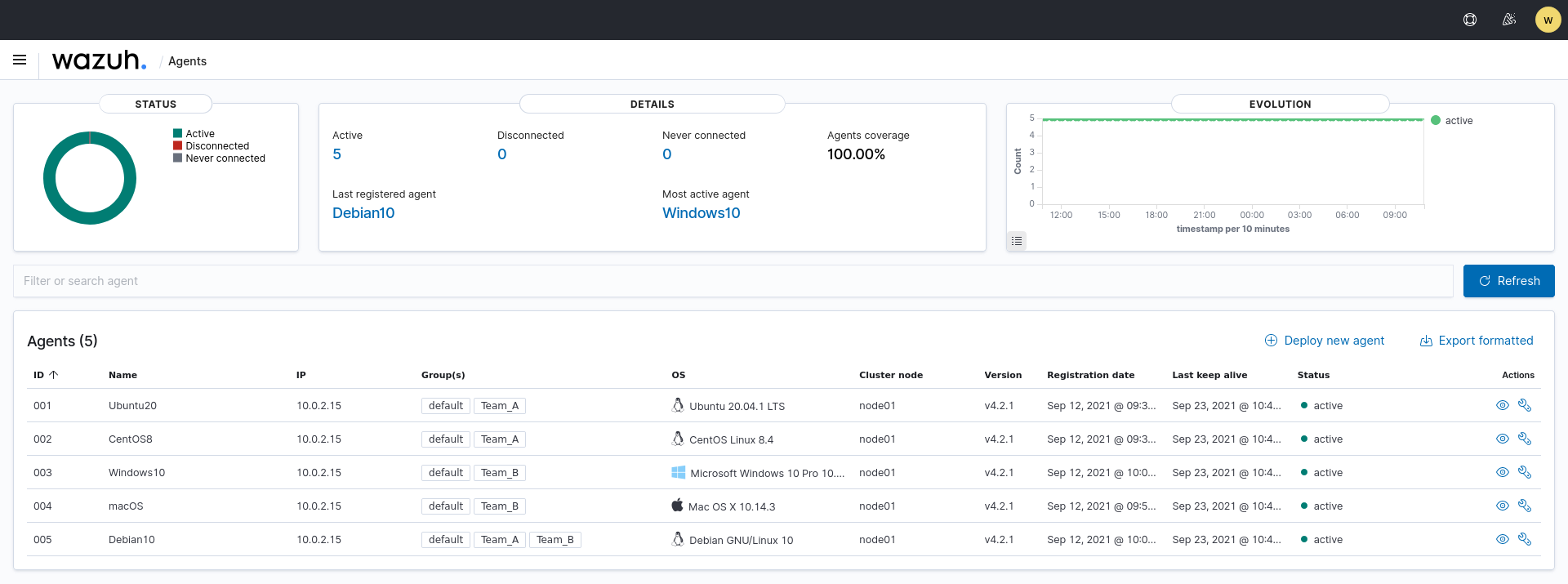Toggle Disconnected legend in Status chart

[211, 145]
